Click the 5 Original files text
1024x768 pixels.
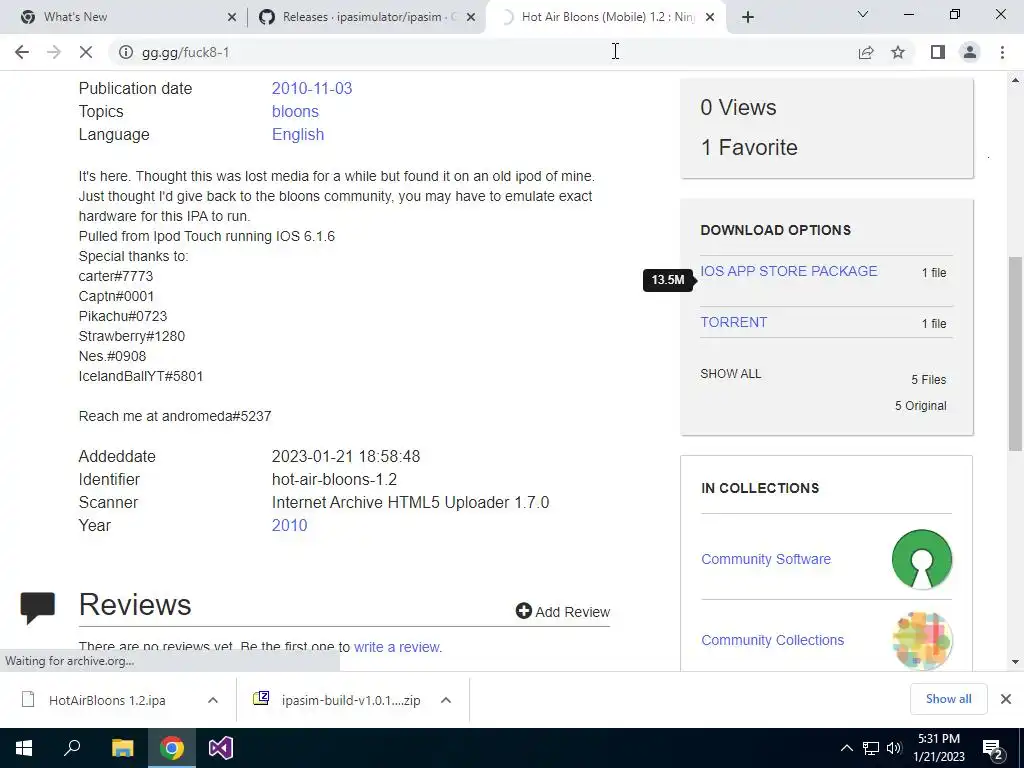pos(920,406)
